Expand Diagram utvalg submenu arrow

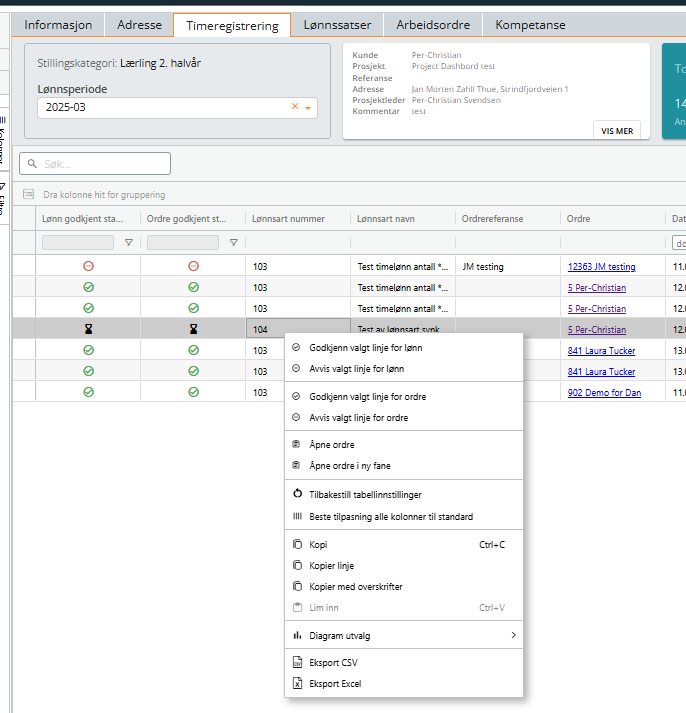click(513, 635)
